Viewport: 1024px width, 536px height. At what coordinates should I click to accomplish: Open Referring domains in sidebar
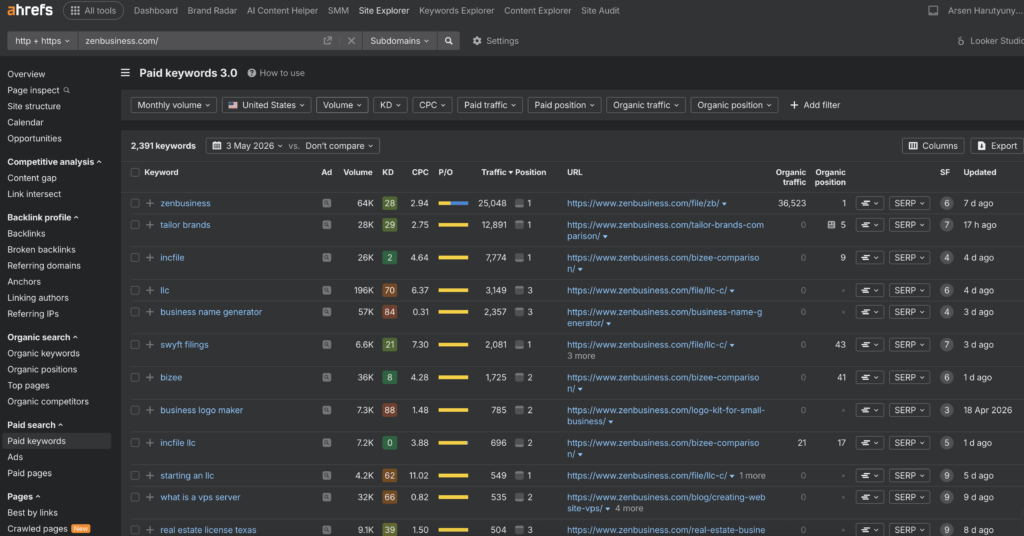[44, 266]
